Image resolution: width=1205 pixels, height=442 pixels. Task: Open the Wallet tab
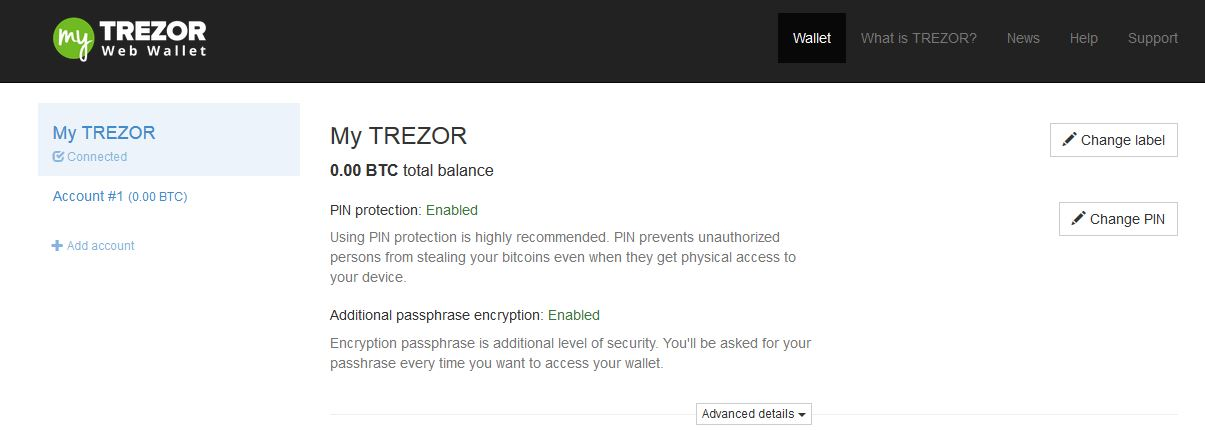[x=812, y=38]
